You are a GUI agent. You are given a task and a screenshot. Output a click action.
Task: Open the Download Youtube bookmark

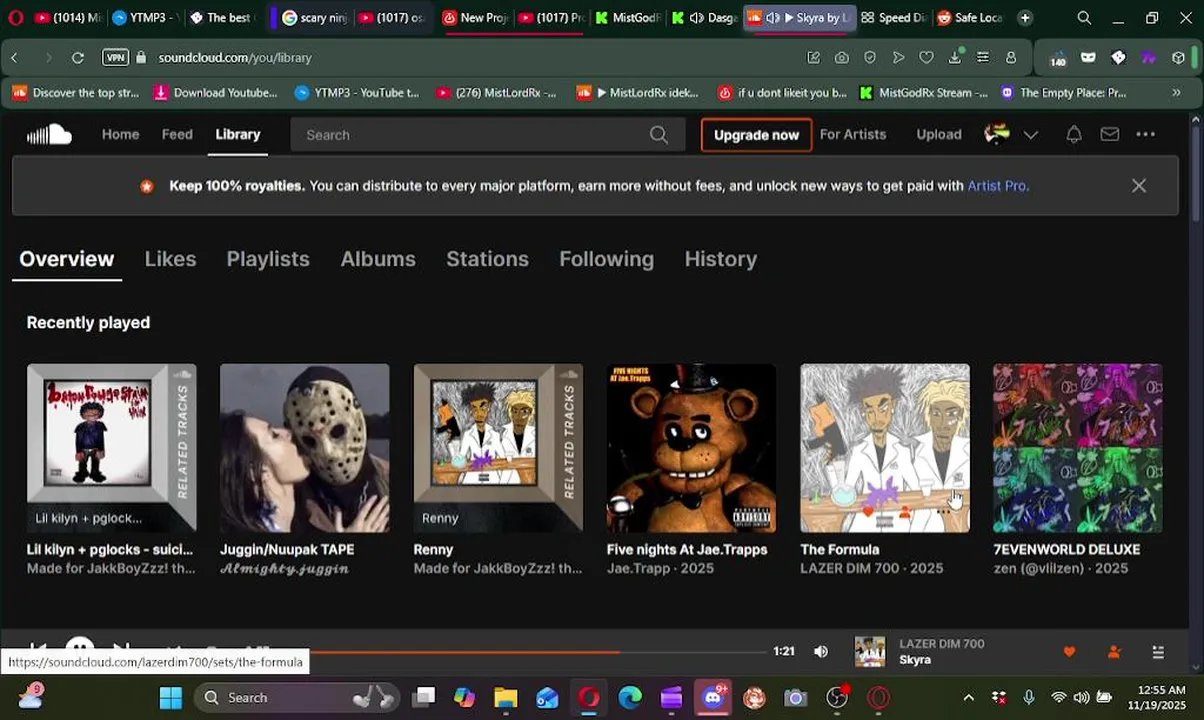[215, 93]
